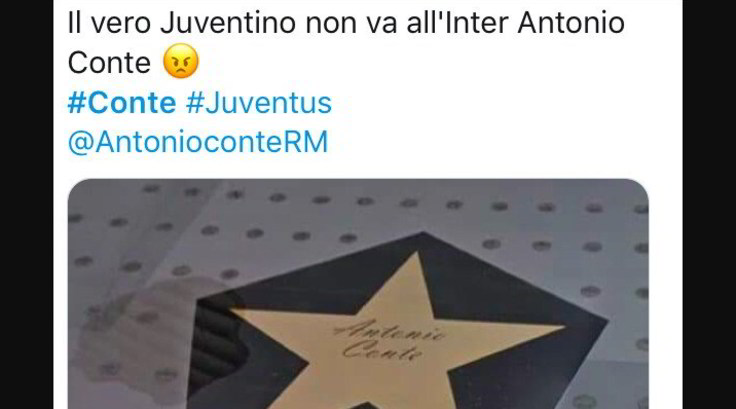Click the left black letterbox bar
The image size is (736, 409).
click(26, 204)
